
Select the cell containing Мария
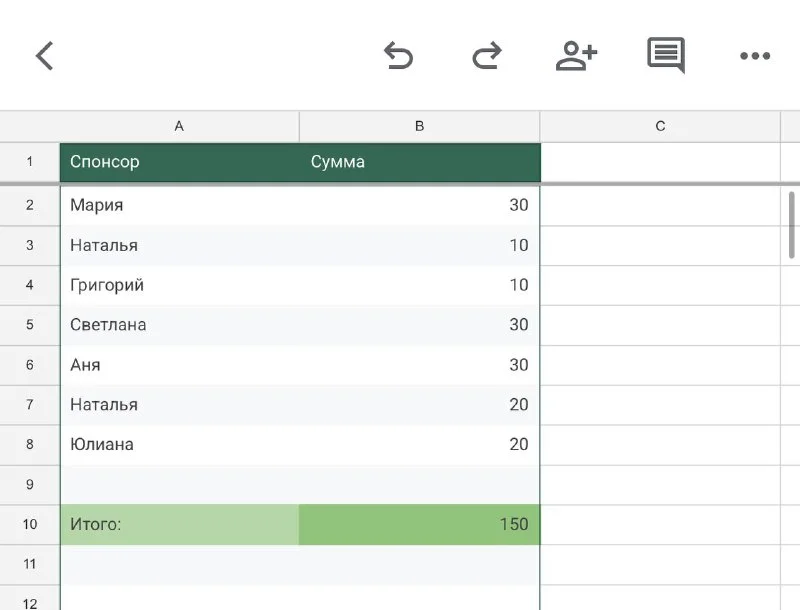coord(180,205)
